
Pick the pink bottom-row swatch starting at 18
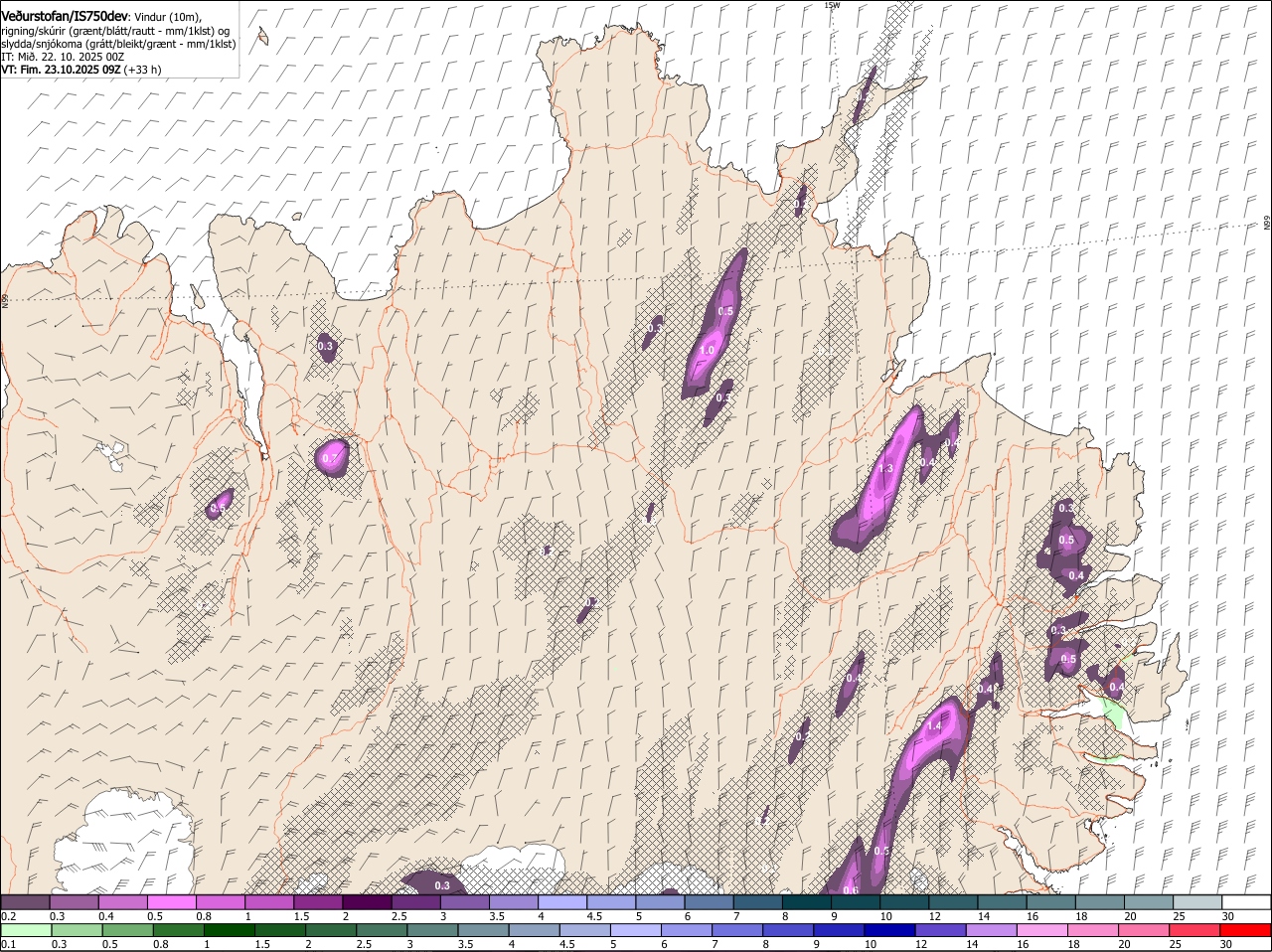(x=1093, y=930)
